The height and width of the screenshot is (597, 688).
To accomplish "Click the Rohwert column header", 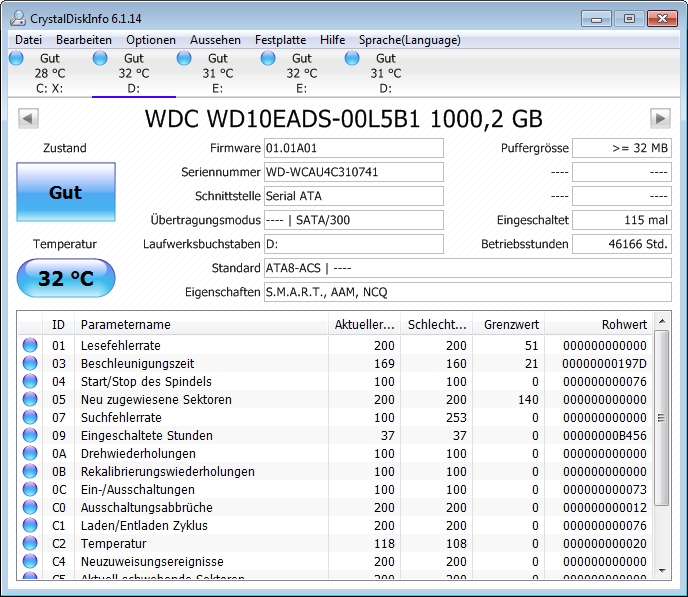I will click(598, 325).
